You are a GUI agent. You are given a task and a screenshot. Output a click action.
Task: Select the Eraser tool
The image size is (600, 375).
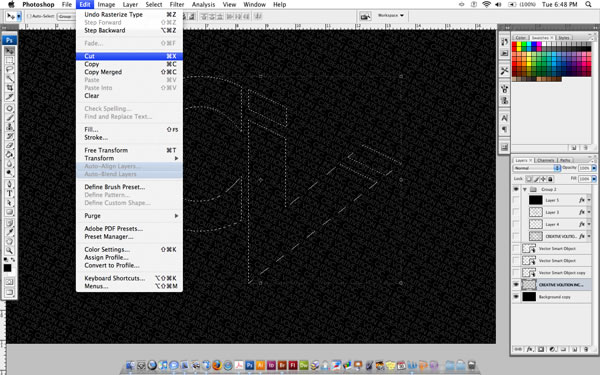(10, 145)
